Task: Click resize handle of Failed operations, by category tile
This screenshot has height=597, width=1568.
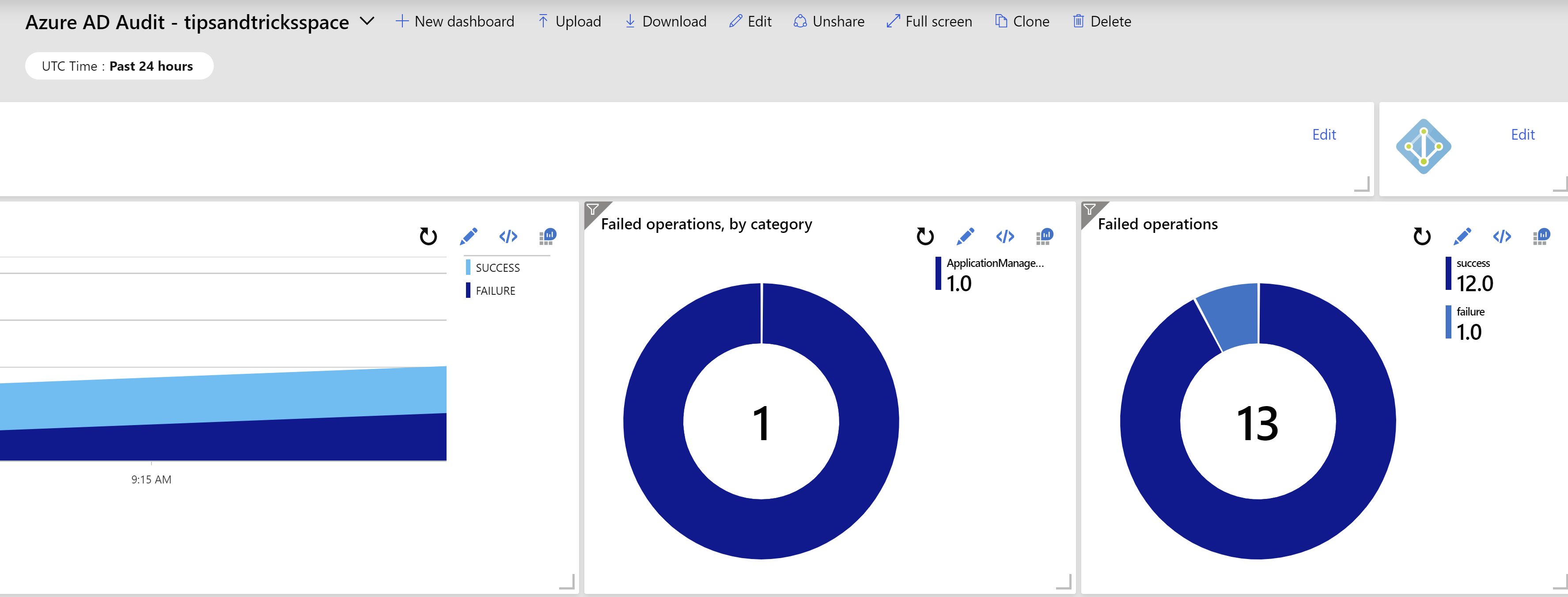Action: coord(1064,582)
